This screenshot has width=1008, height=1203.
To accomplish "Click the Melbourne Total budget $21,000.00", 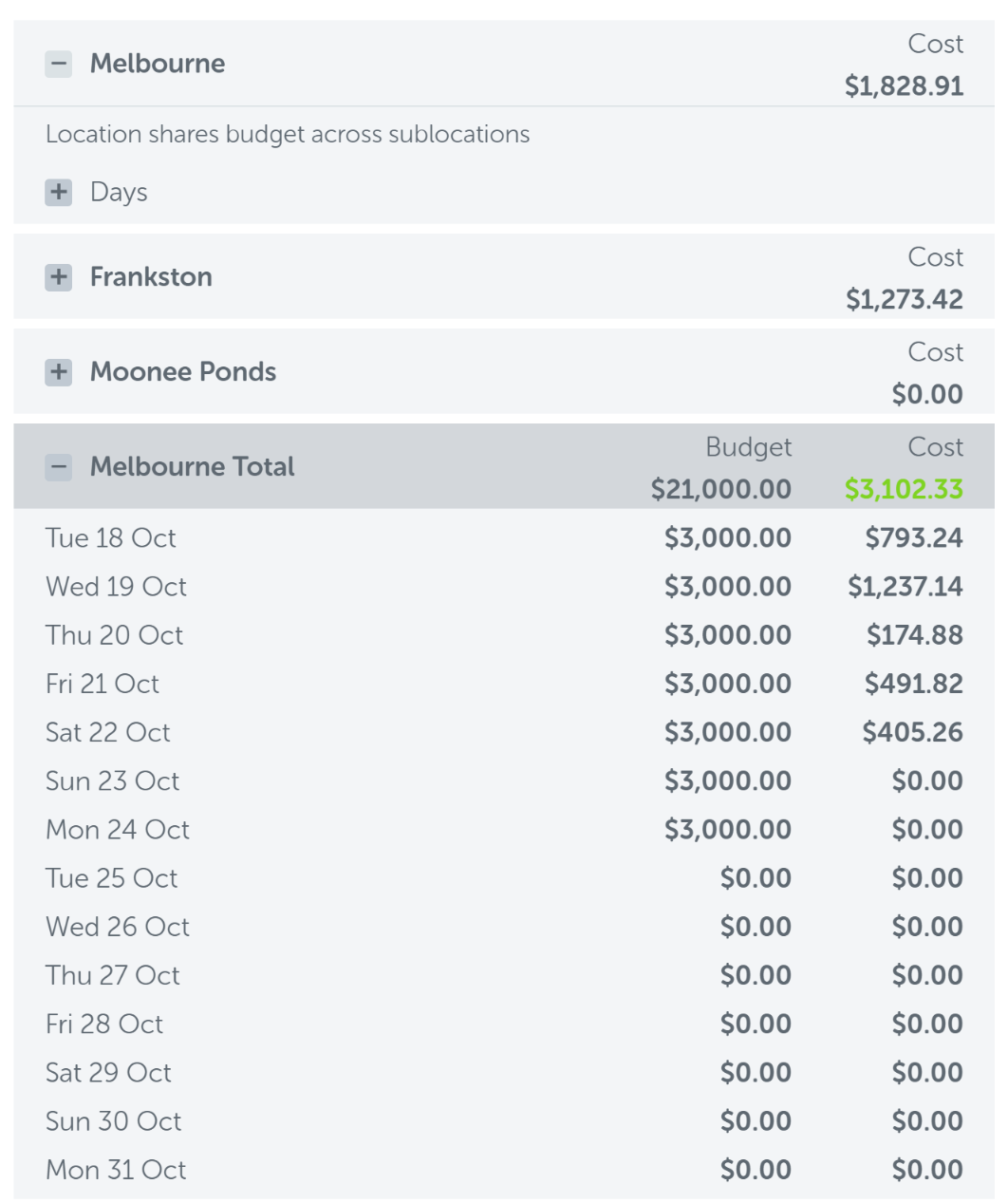I will coord(721,489).
